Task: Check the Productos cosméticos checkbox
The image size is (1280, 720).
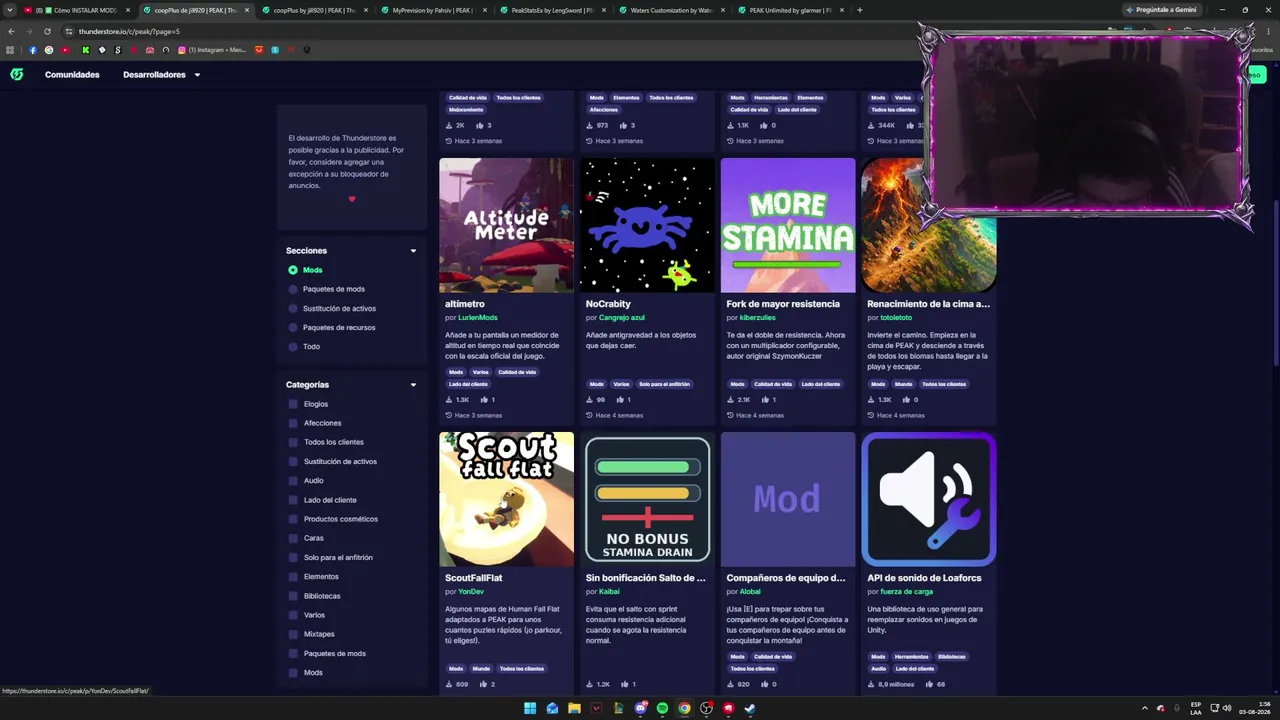Action: coord(293,519)
